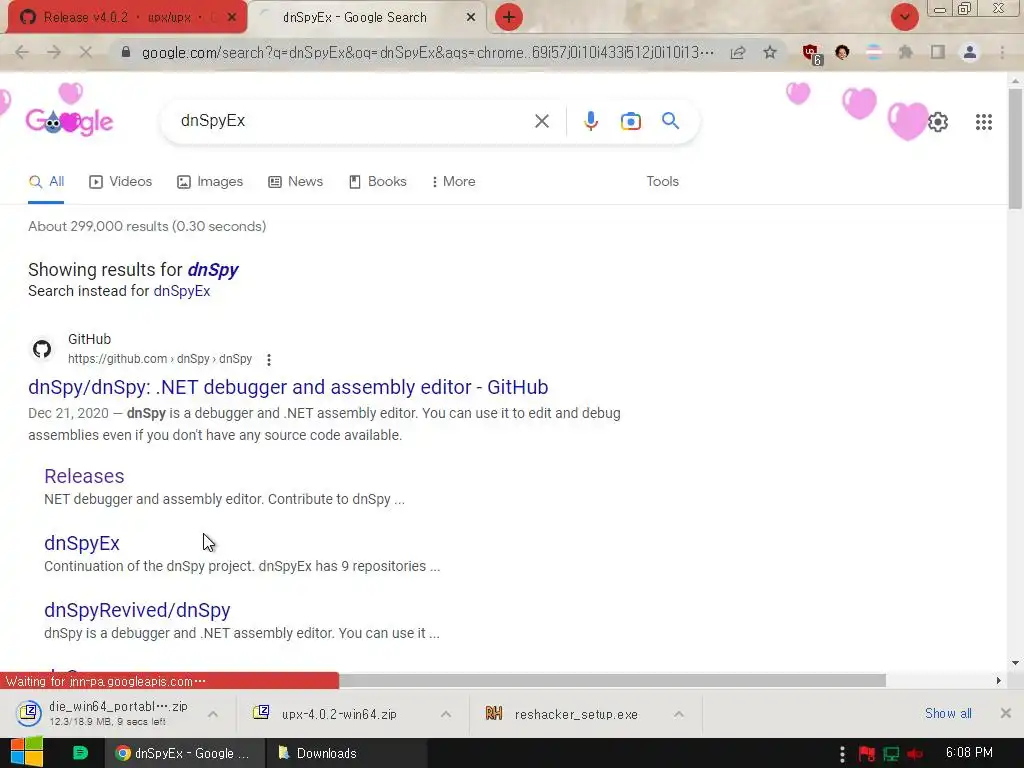Open the Releases sitelink

pyautogui.click(x=84, y=476)
